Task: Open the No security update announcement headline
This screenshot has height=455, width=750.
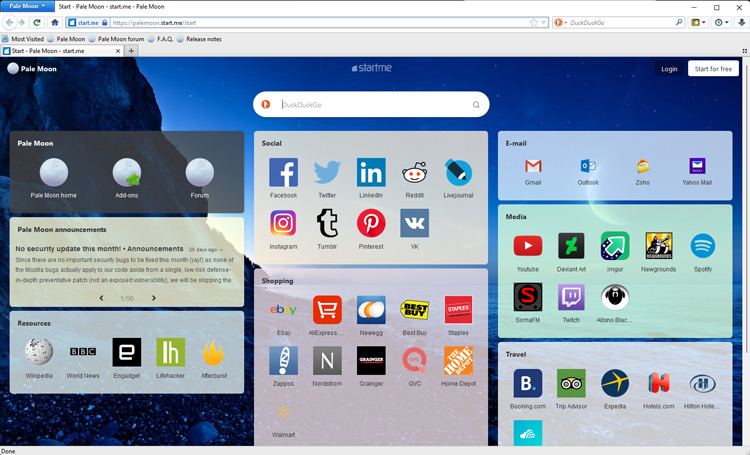Action: (99, 249)
